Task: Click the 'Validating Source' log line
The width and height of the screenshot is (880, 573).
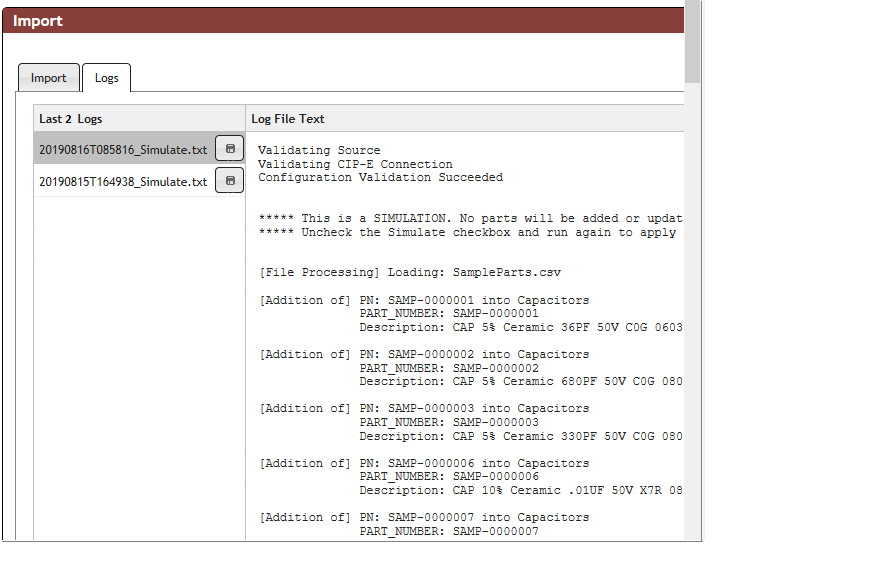Action: pos(319,150)
